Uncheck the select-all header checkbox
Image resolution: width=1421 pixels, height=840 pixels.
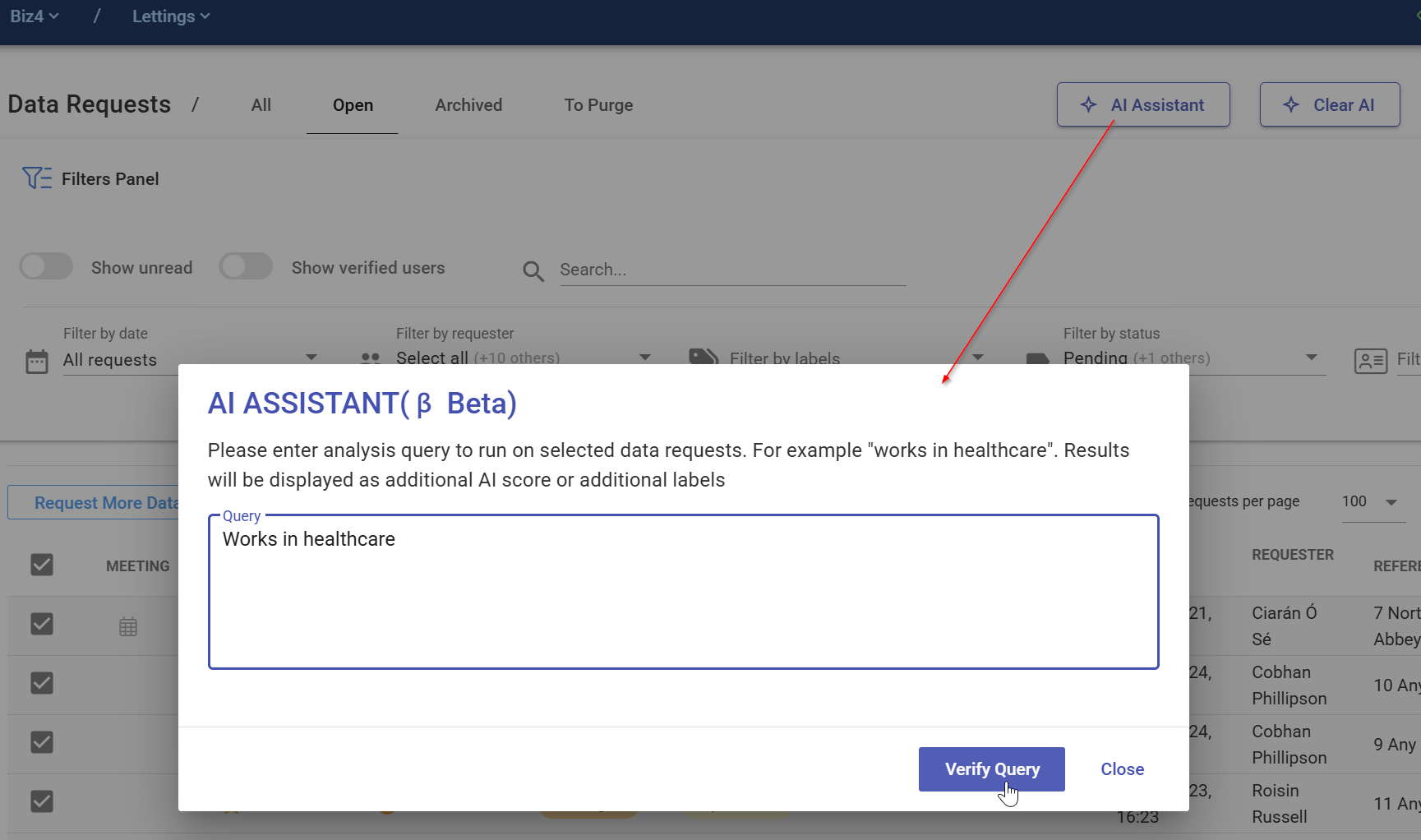point(42,565)
